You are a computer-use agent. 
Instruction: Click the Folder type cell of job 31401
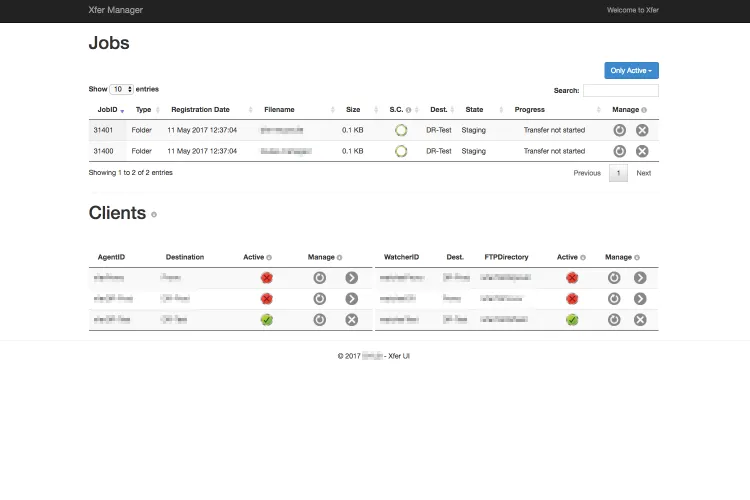142,130
